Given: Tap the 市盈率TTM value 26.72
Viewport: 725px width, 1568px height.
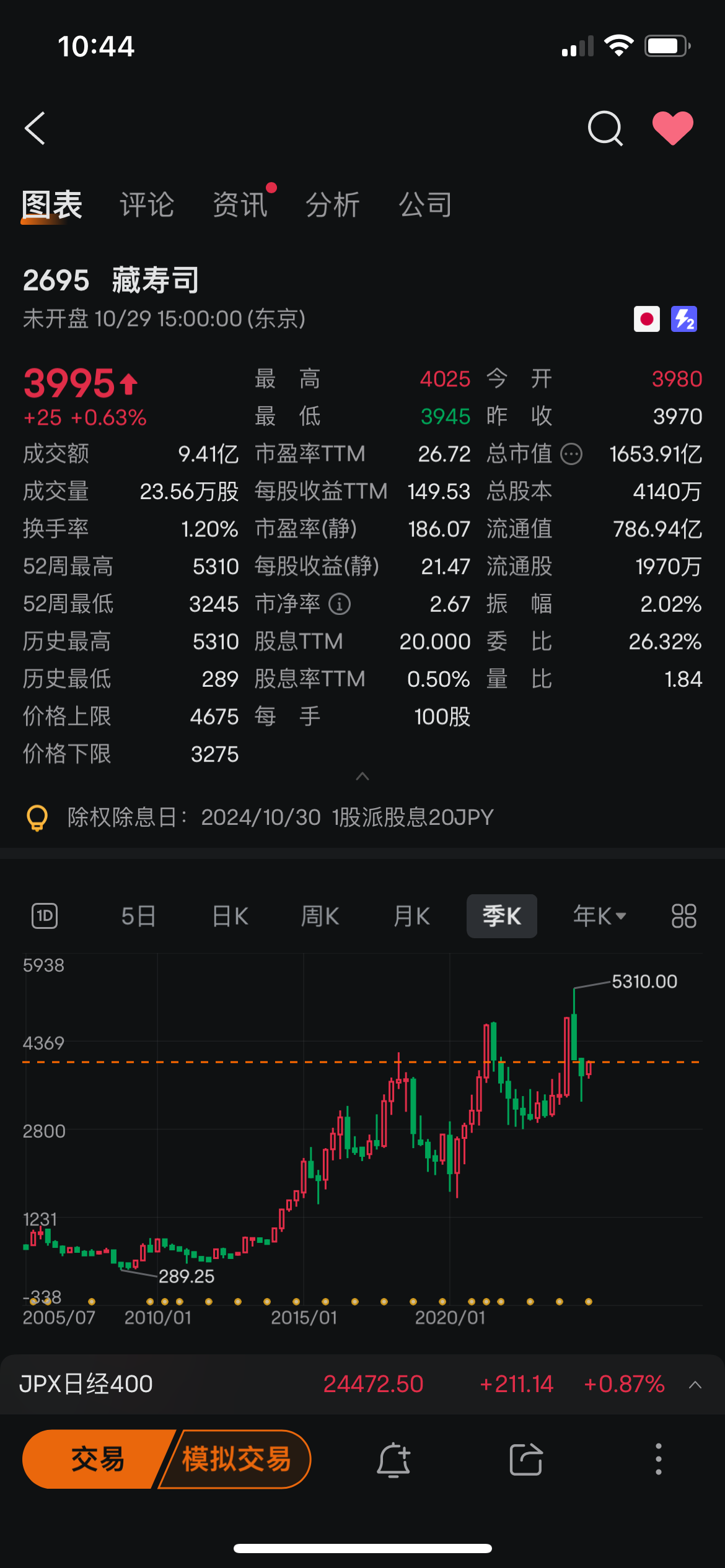Looking at the screenshot, I should (444, 454).
